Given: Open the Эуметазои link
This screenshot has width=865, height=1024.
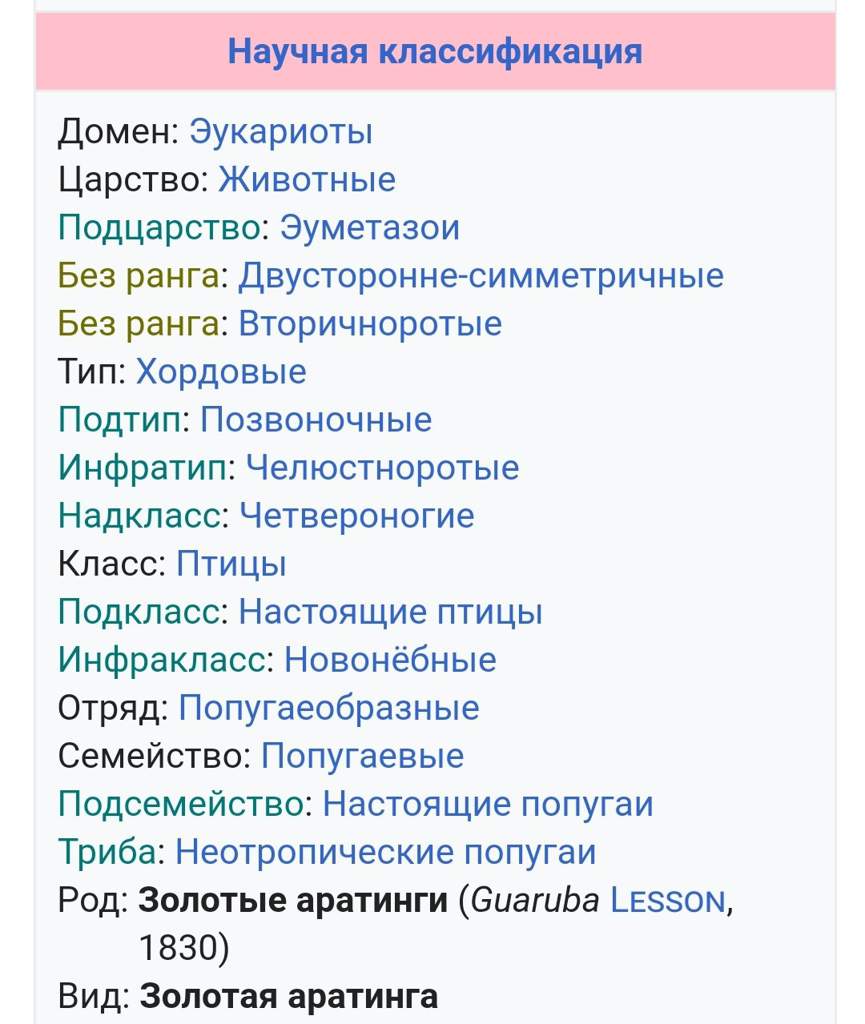Looking at the screenshot, I should pyautogui.click(x=369, y=228).
